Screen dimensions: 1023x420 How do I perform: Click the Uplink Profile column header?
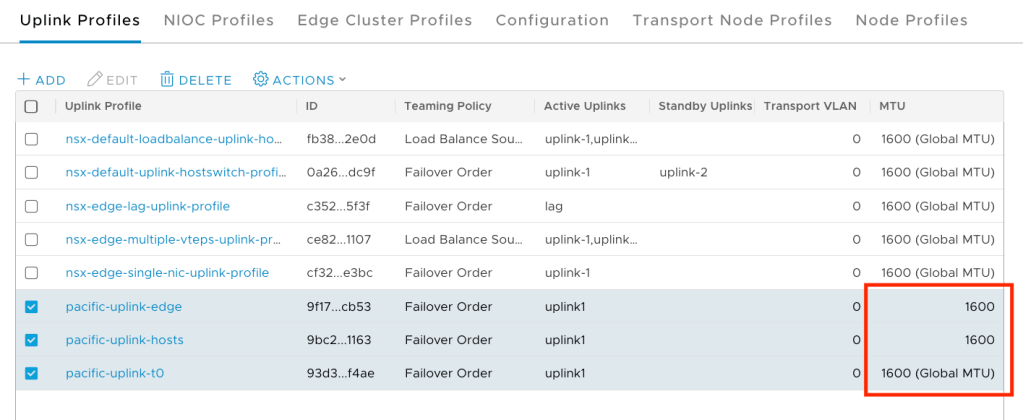[x=103, y=106]
